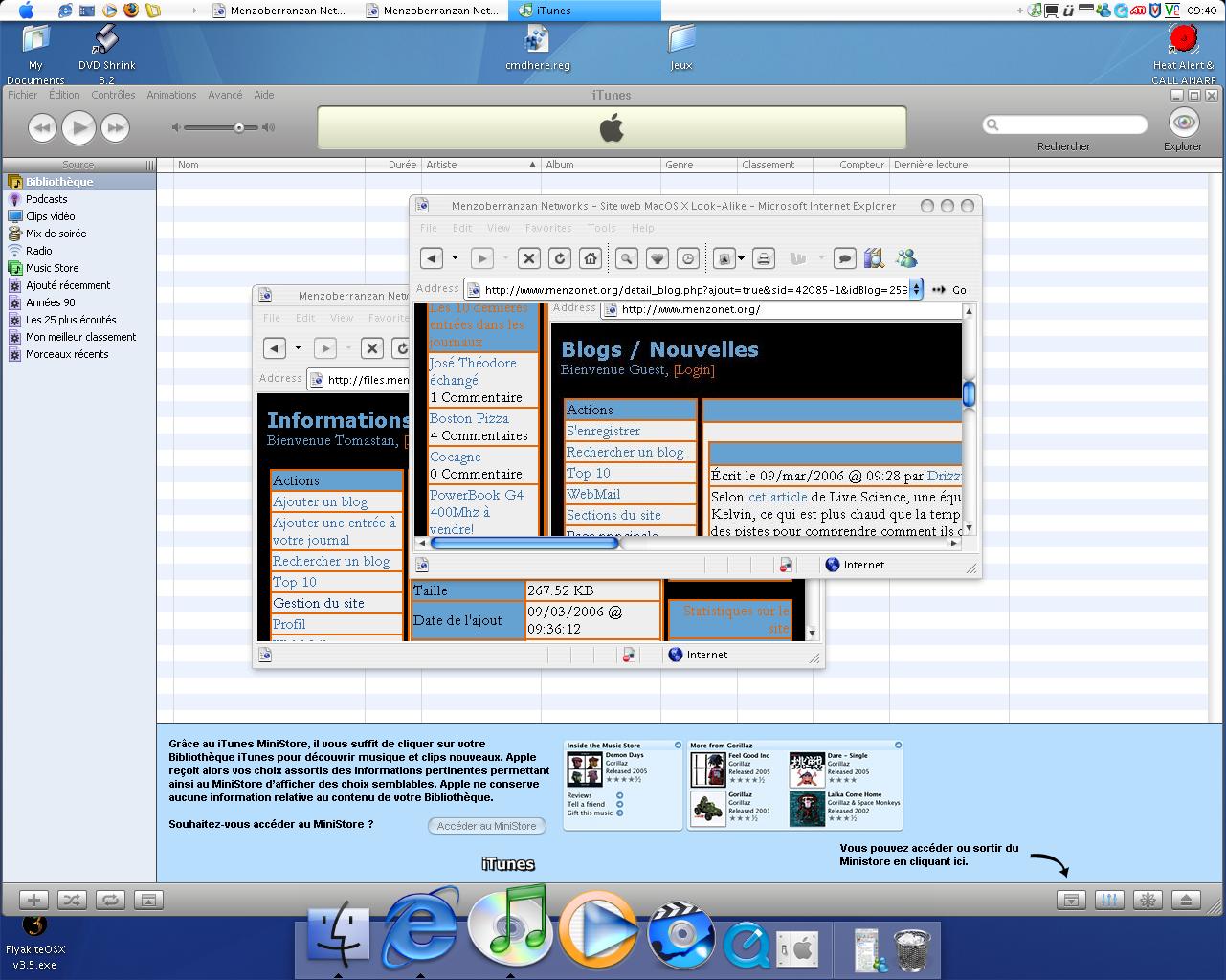This screenshot has height=980, width=1226.
Task: Click the front IE Research books icon
Action: (873, 258)
